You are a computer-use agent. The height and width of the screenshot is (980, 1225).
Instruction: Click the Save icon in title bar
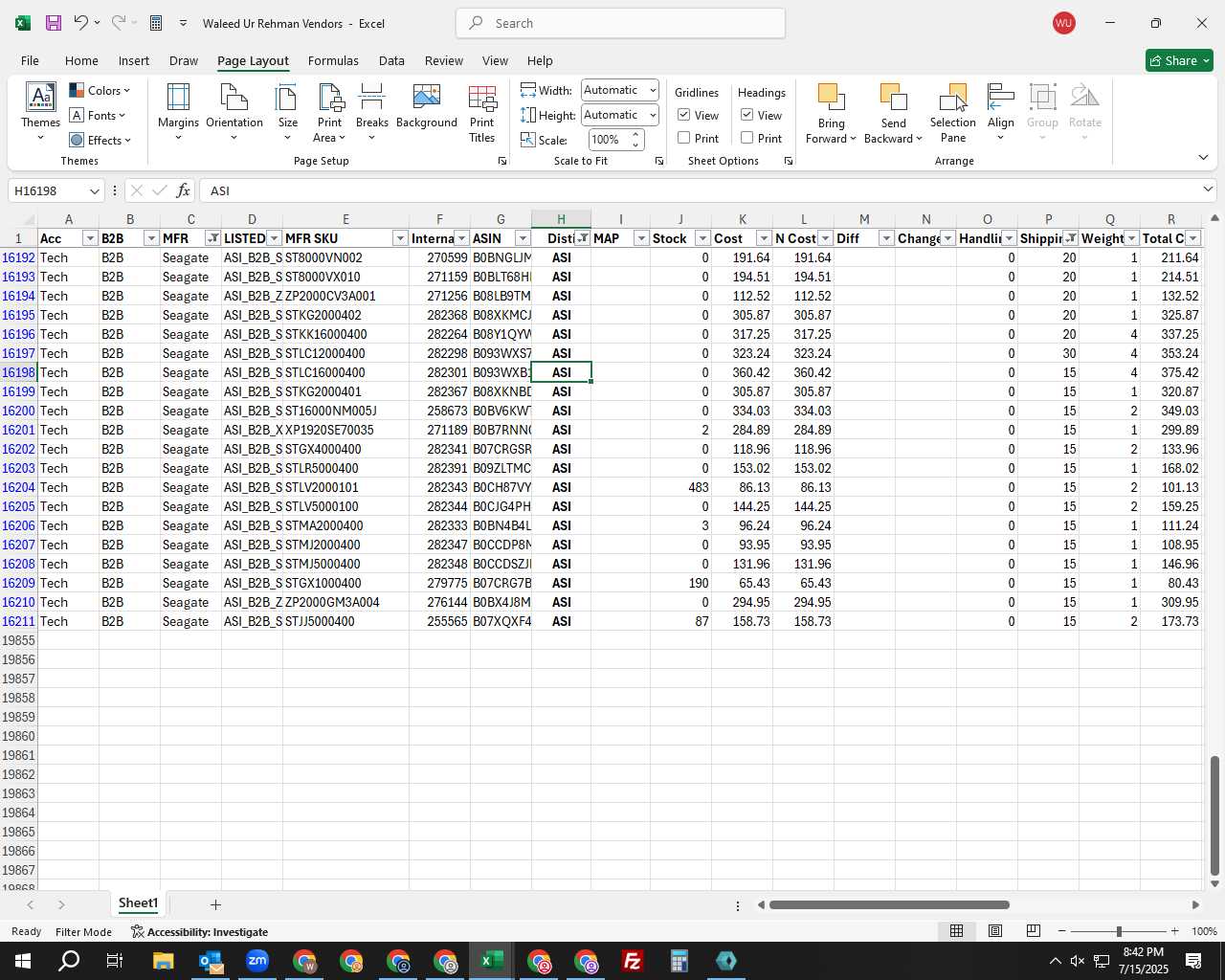tap(53, 23)
